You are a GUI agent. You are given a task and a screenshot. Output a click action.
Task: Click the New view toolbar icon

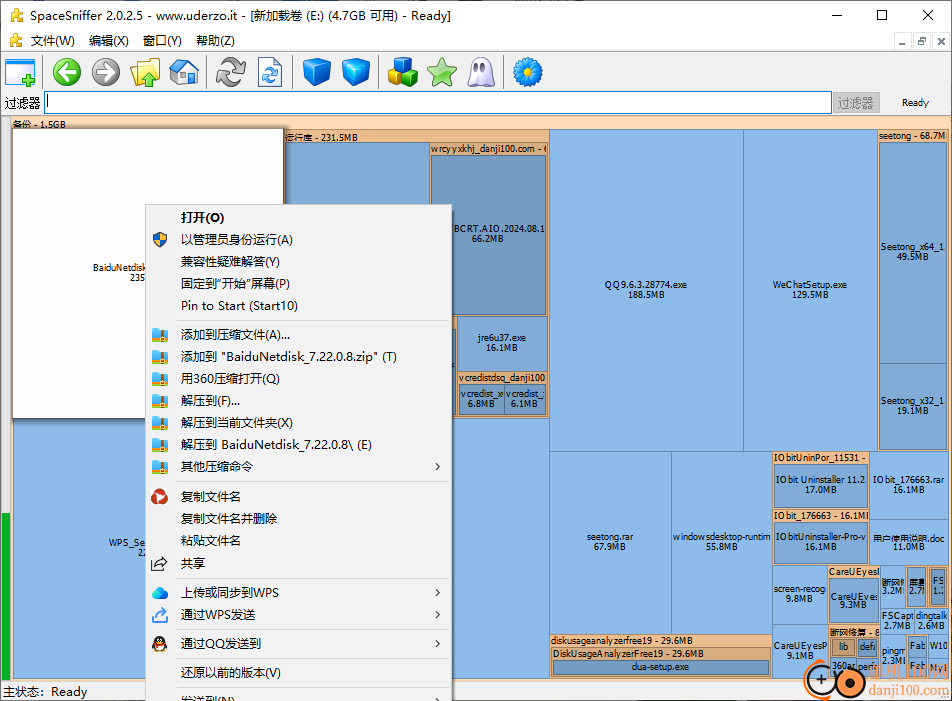tap(21, 72)
